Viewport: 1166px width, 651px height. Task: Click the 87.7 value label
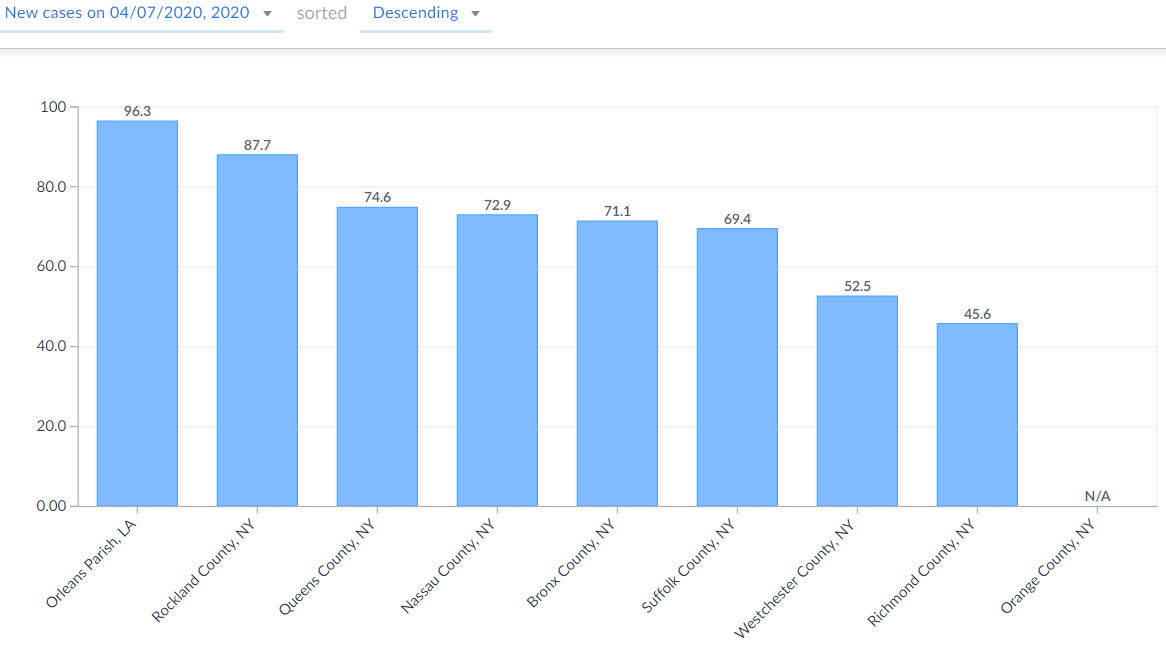tap(257, 145)
